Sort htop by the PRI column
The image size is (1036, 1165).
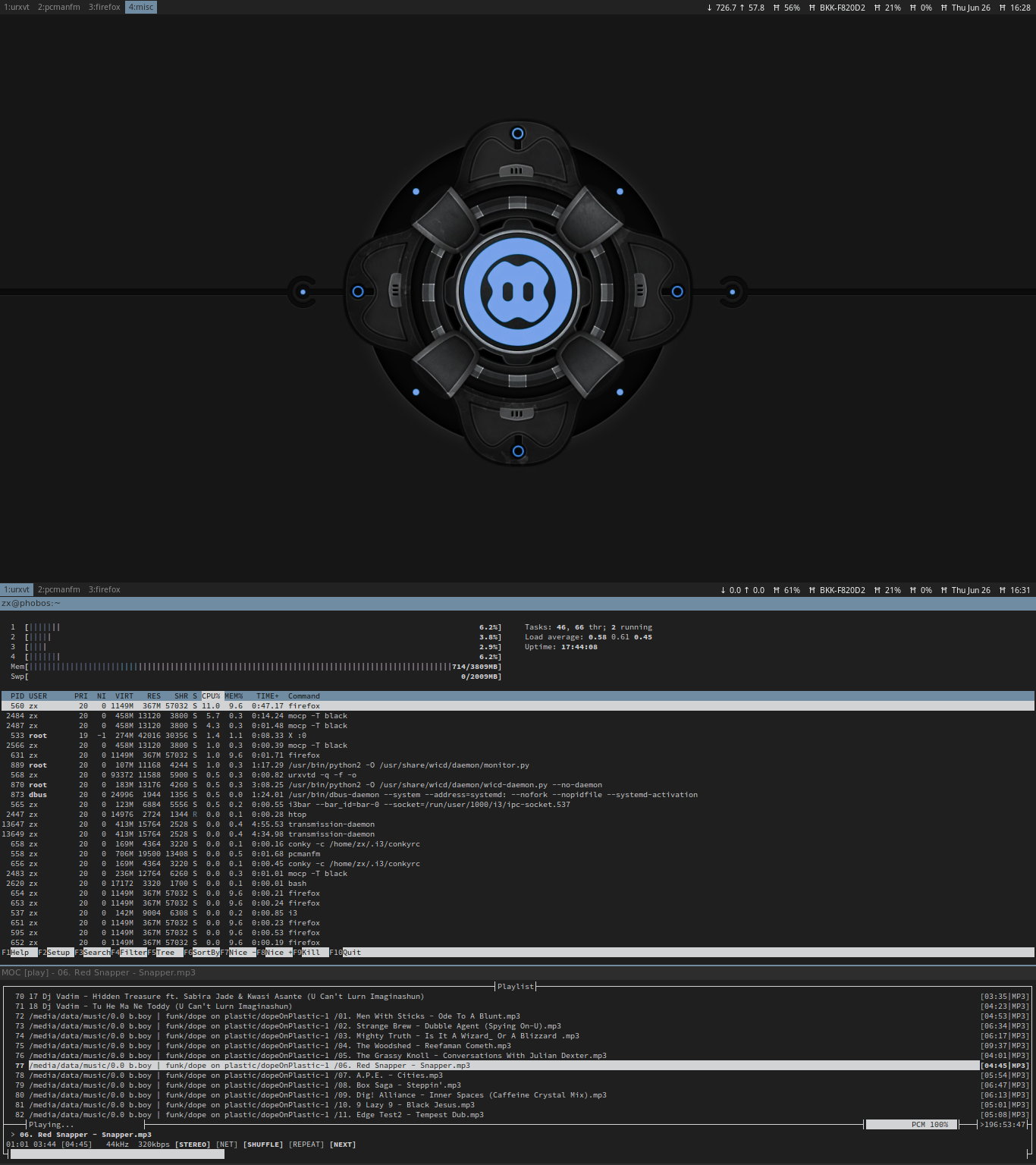(x=81, y=696)
